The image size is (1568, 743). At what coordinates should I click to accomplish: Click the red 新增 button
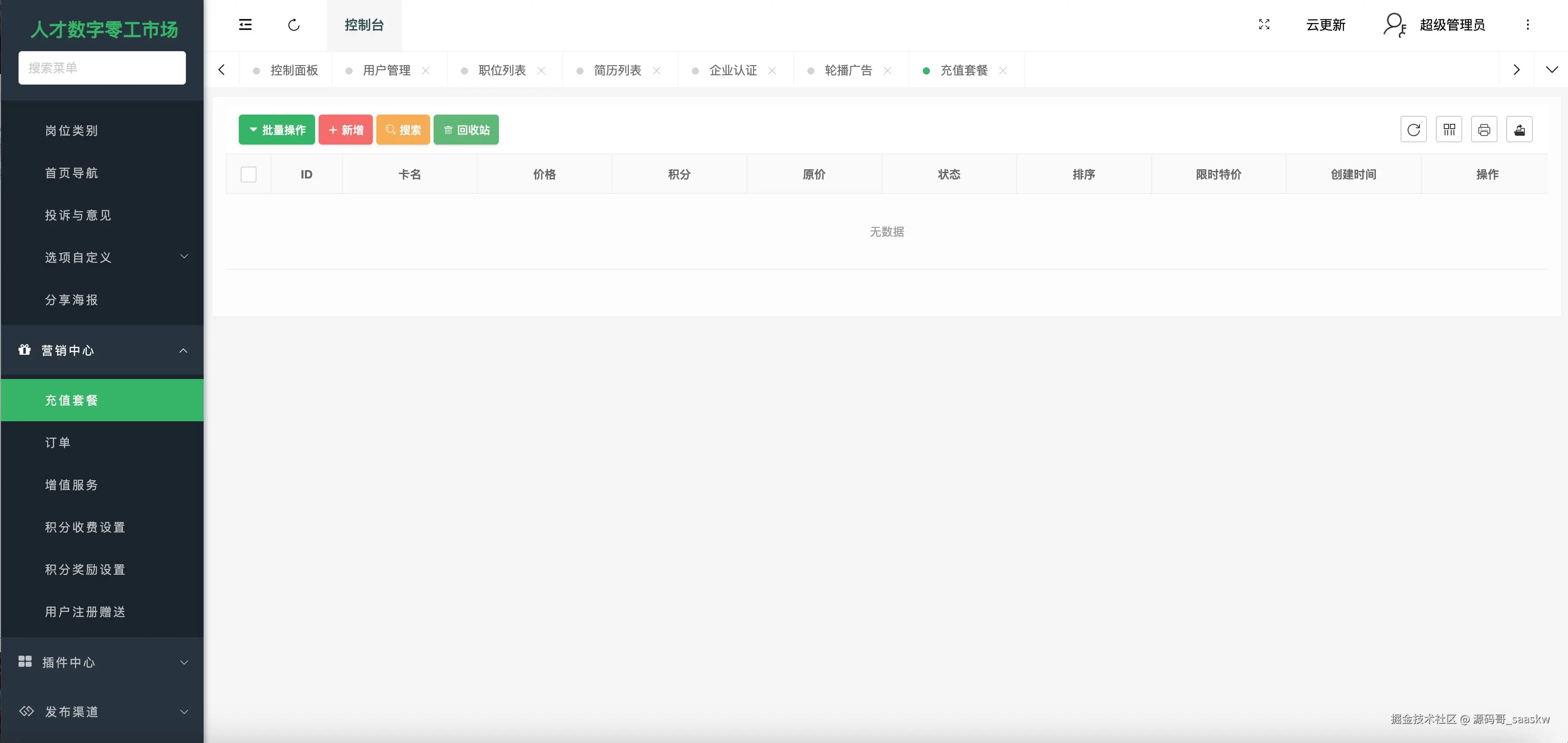(345, 130)
